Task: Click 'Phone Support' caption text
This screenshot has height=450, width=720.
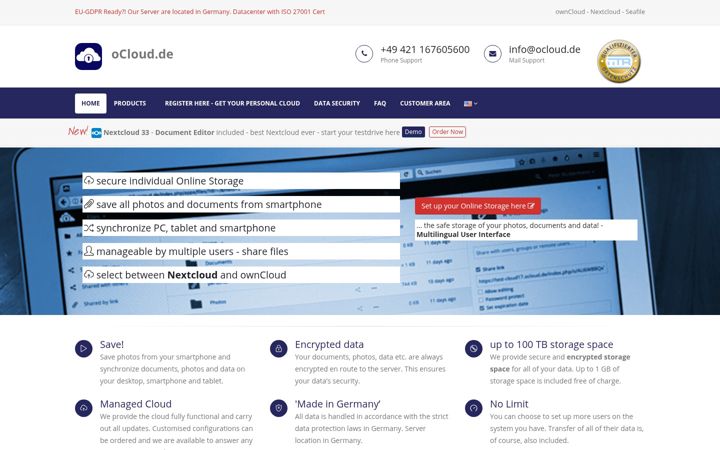Action: tap(401, 61)
